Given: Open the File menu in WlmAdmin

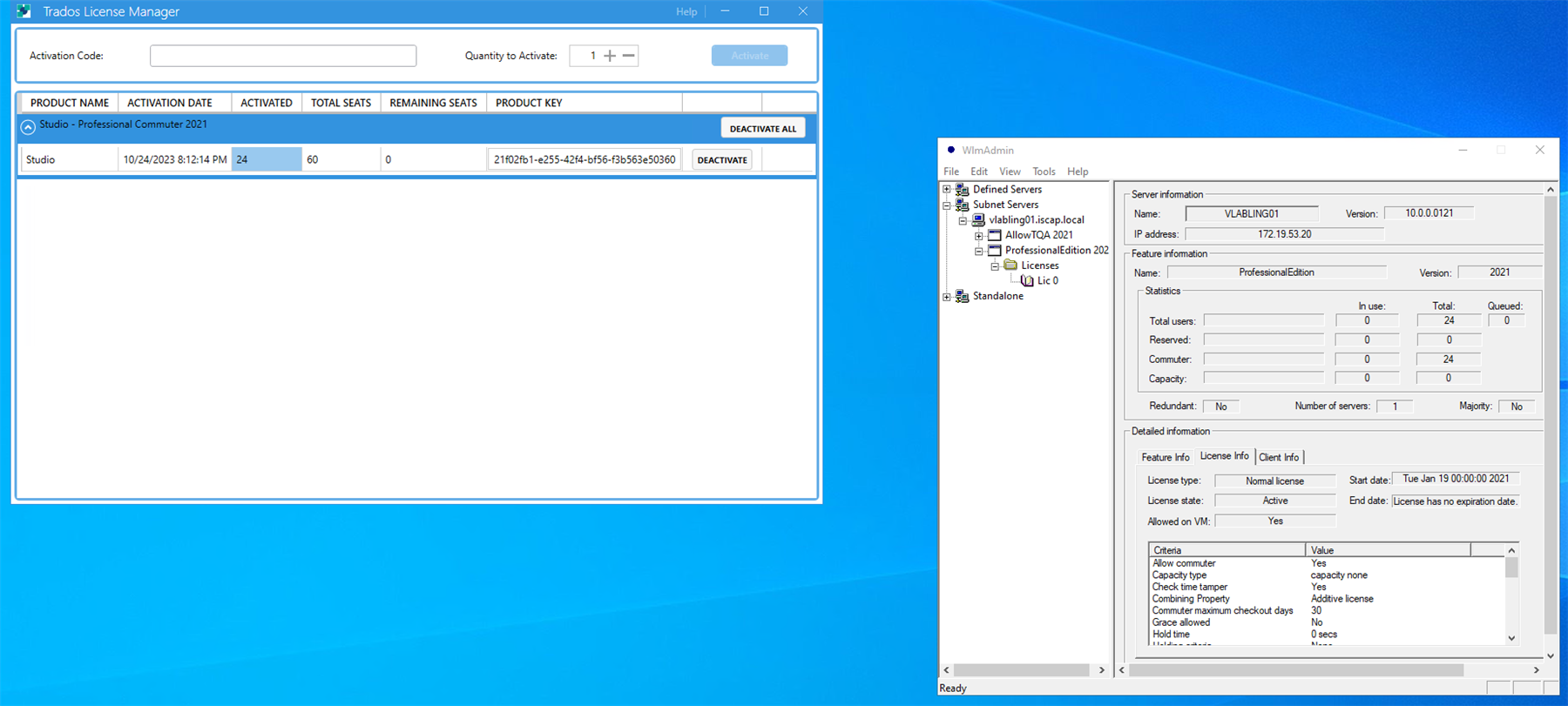Looking at the screenshot, I should tap(951, 171).
